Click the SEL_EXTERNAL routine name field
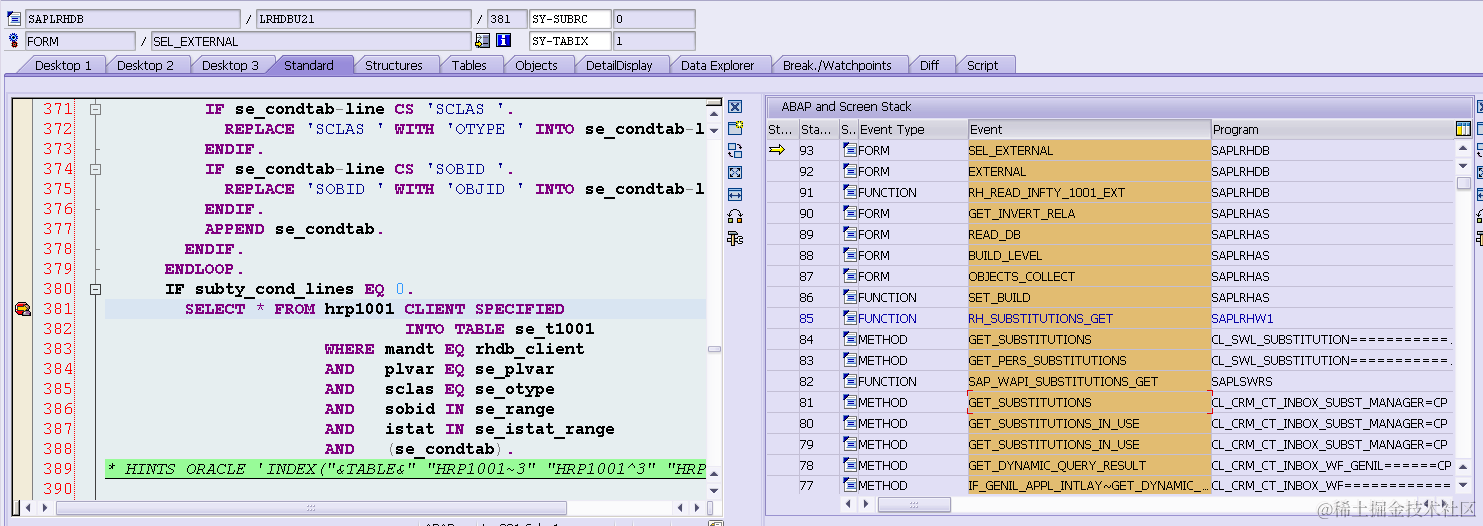Image resolution: width=1483 pixels, height=526 pixels. coord(310,41)
